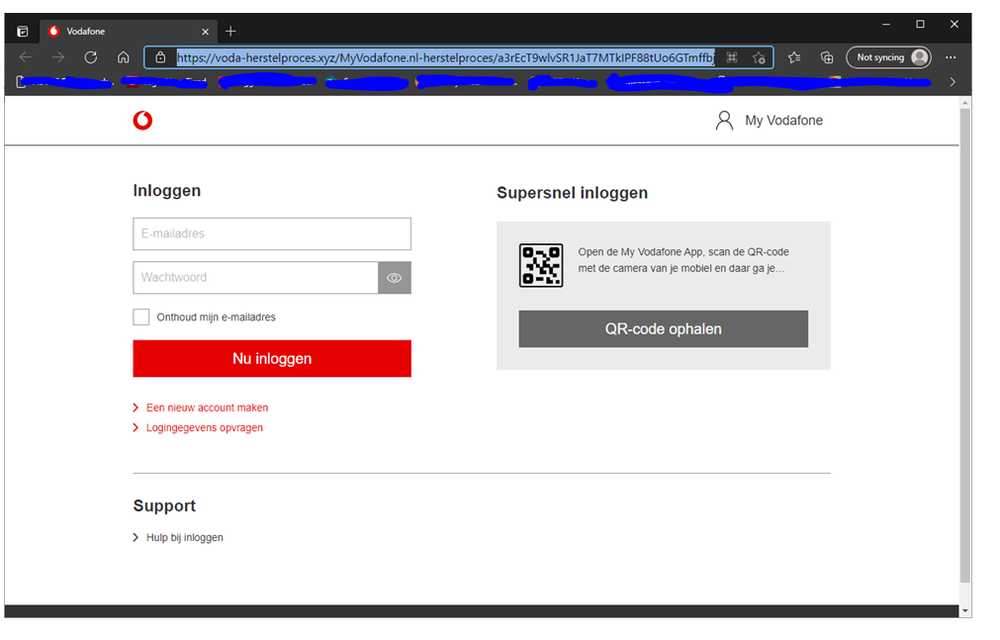Open the browser home page
The image size is (1000, 640).
(123, 57)
